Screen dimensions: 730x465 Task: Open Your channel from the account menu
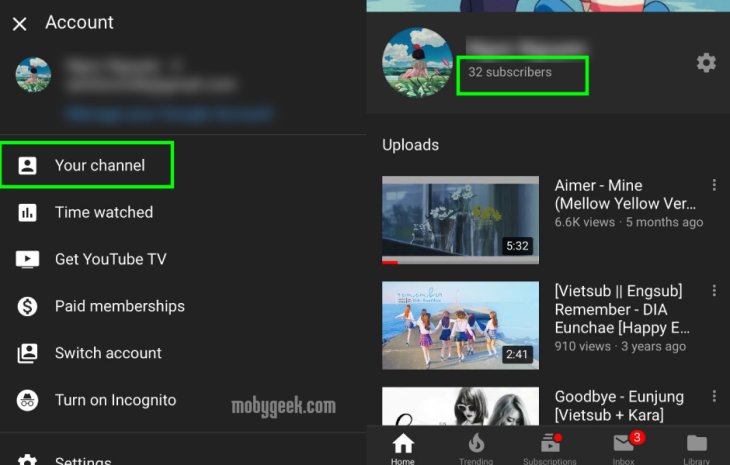(x=99, y=165)
